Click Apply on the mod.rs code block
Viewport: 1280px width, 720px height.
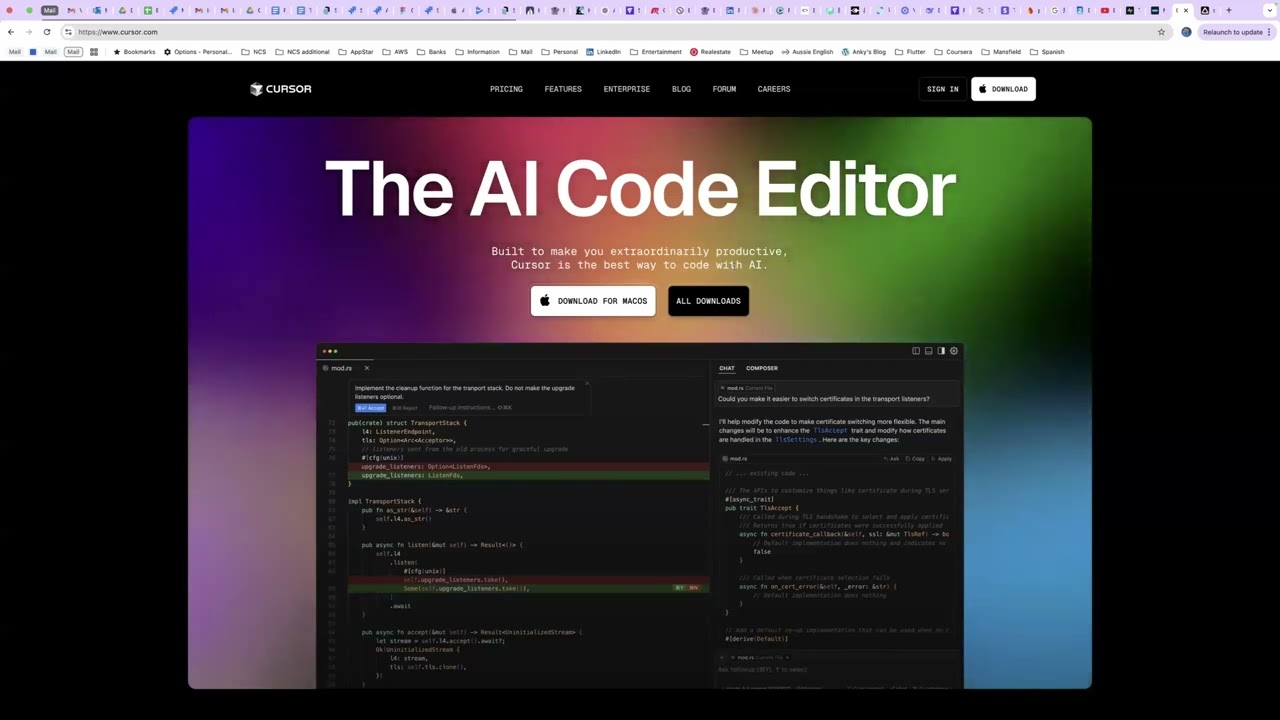coord(942,459)
